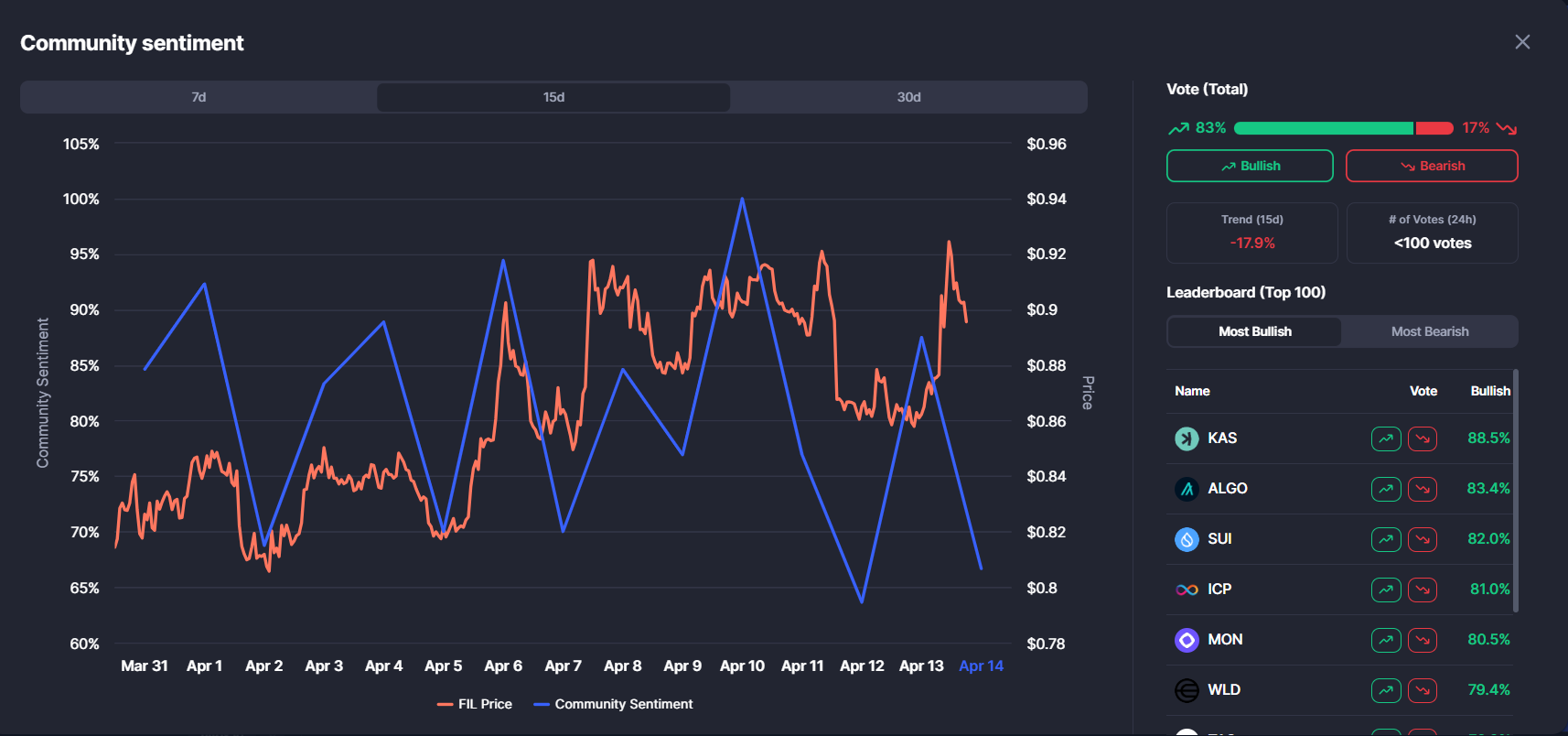Click the leaderboard vertical scrollbar
1568x736 pixels.
pos(1516,490)
